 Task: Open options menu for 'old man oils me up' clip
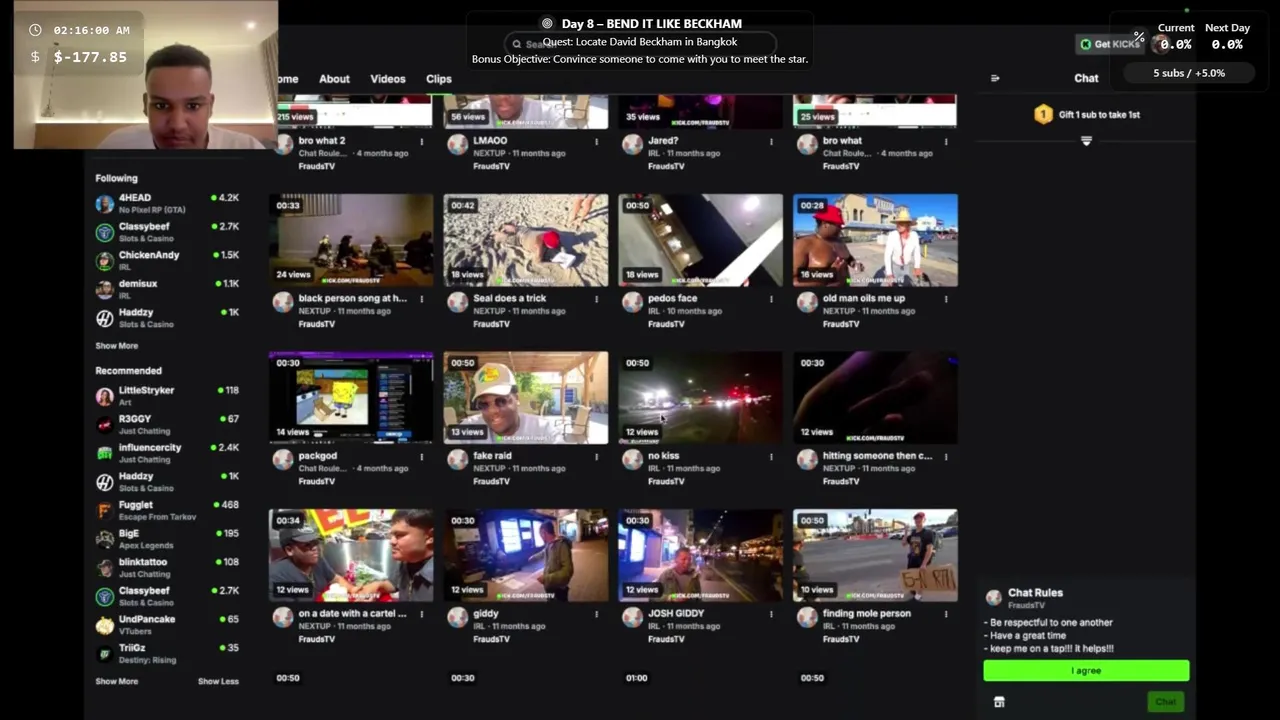click(x=946, y=299)
